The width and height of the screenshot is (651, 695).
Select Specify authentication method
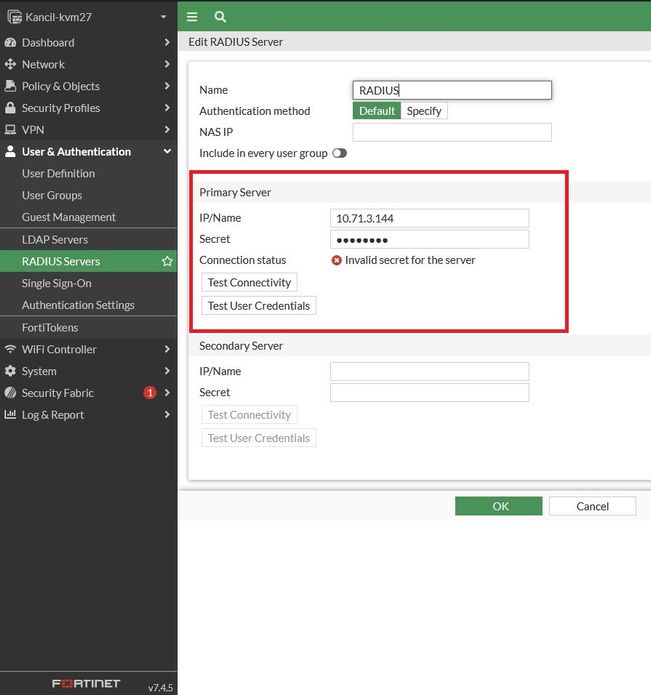tap(424, 111)
